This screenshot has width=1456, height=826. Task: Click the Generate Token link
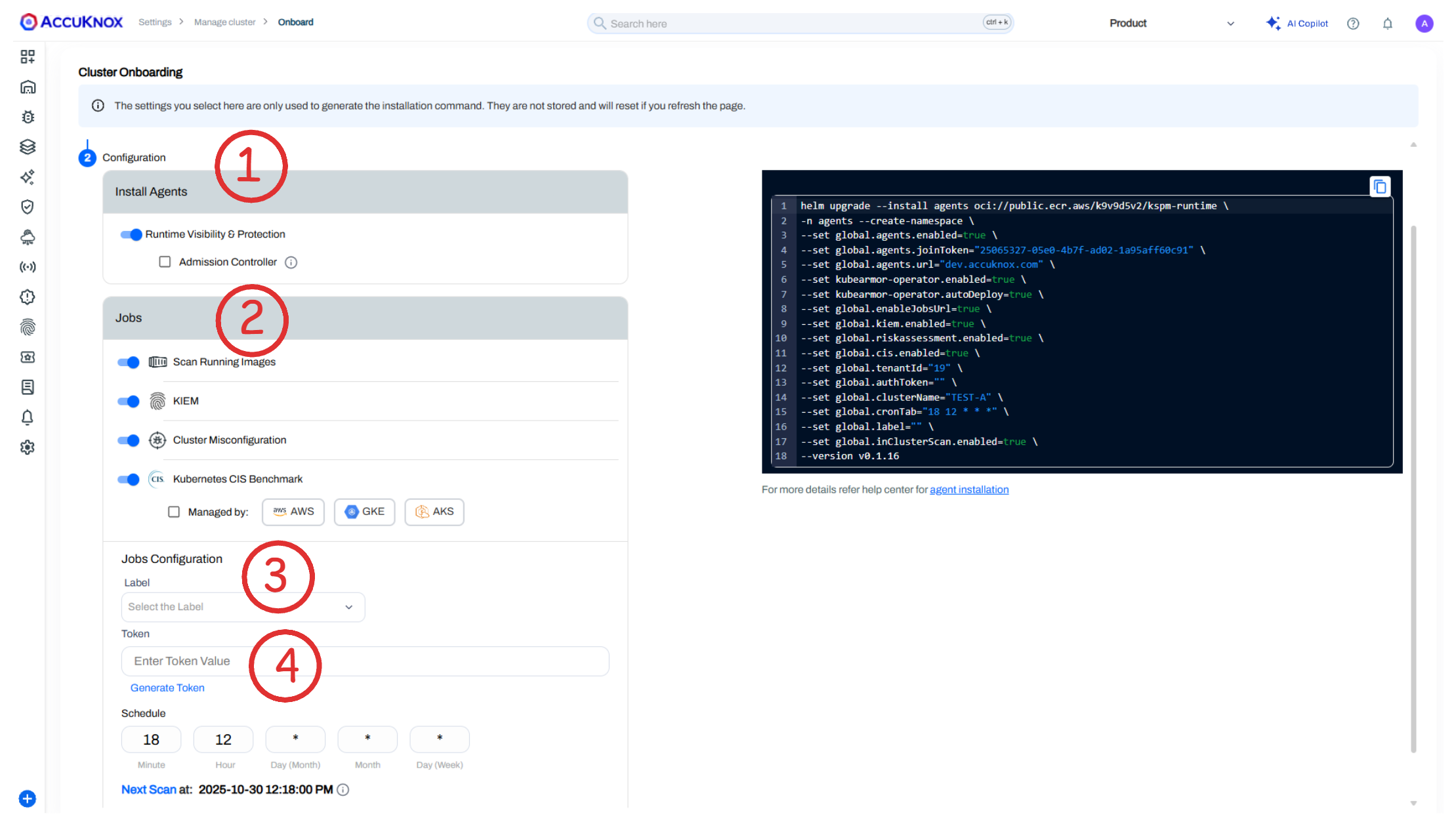pyautogui.click(x=167, y=688)
